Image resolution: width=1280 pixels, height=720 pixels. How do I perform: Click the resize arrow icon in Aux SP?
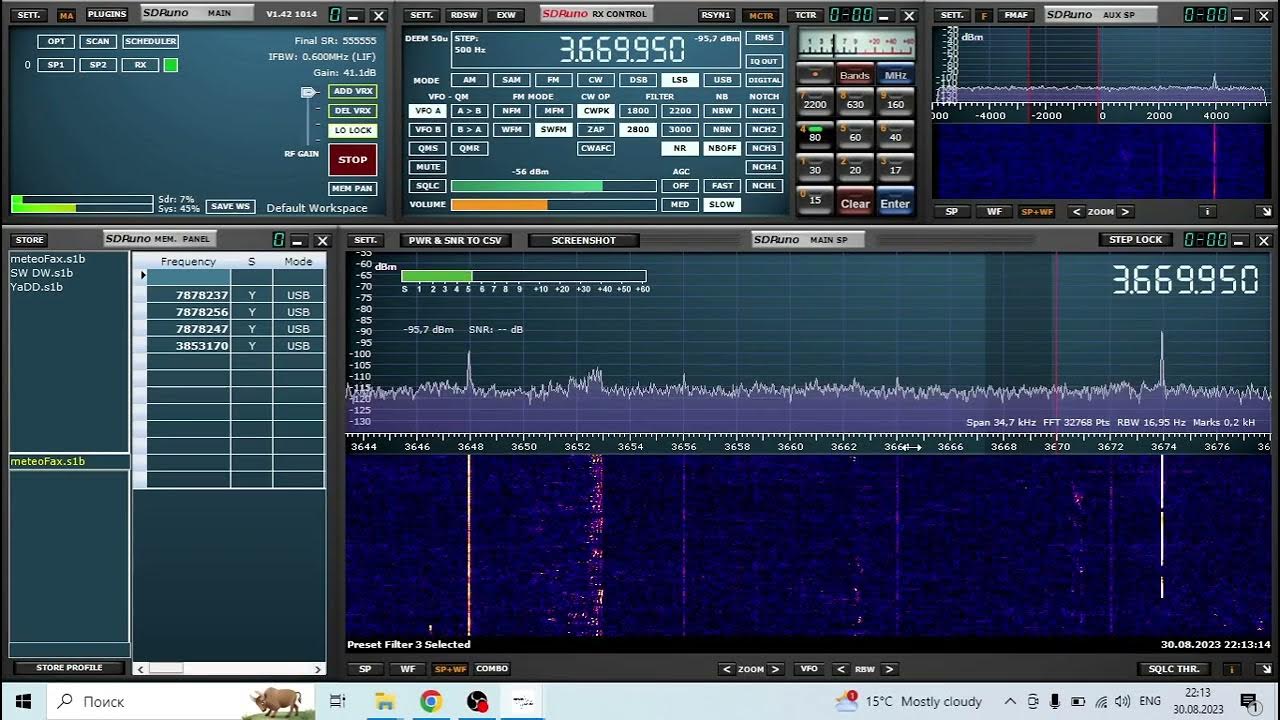tap(1265, 212)
